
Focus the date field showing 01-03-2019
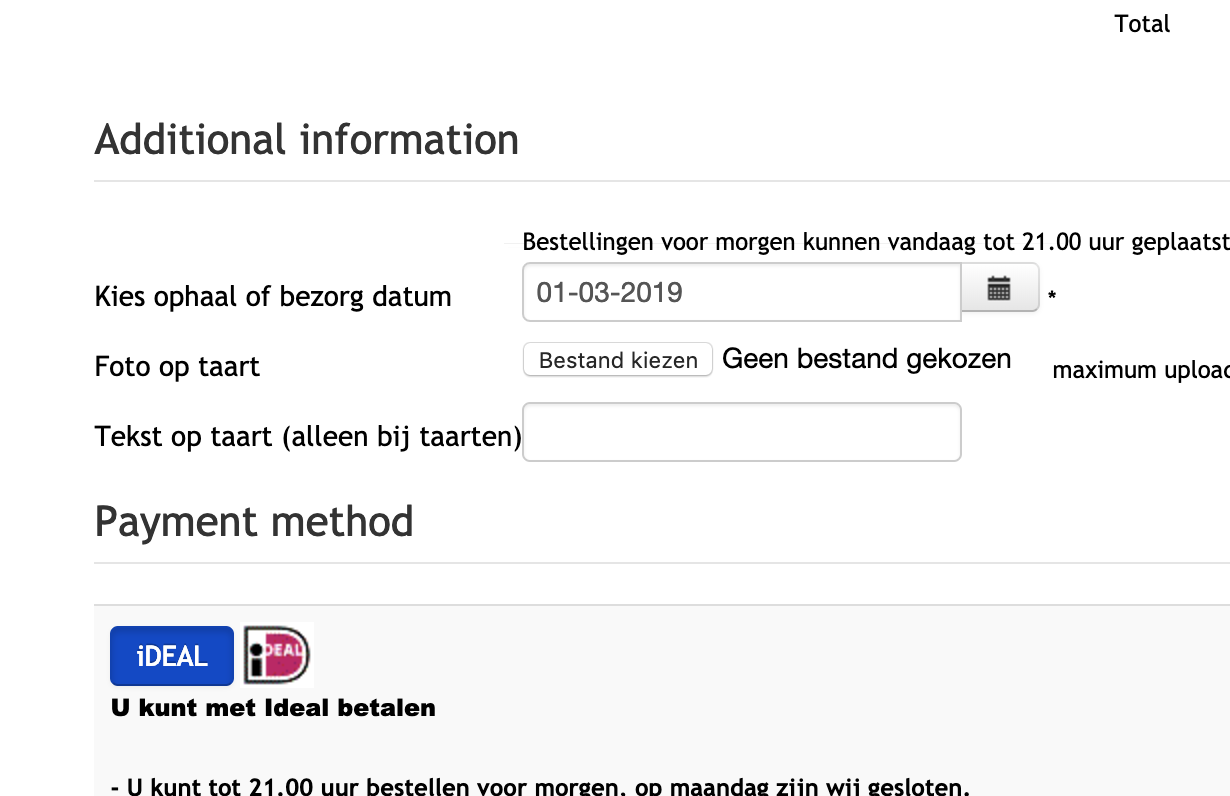pos(741,292)
